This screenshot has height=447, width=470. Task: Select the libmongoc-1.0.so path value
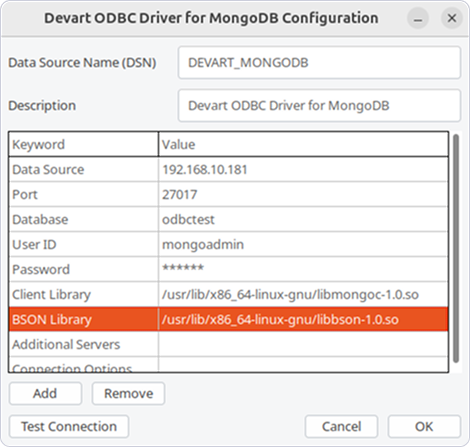point(303,295)
